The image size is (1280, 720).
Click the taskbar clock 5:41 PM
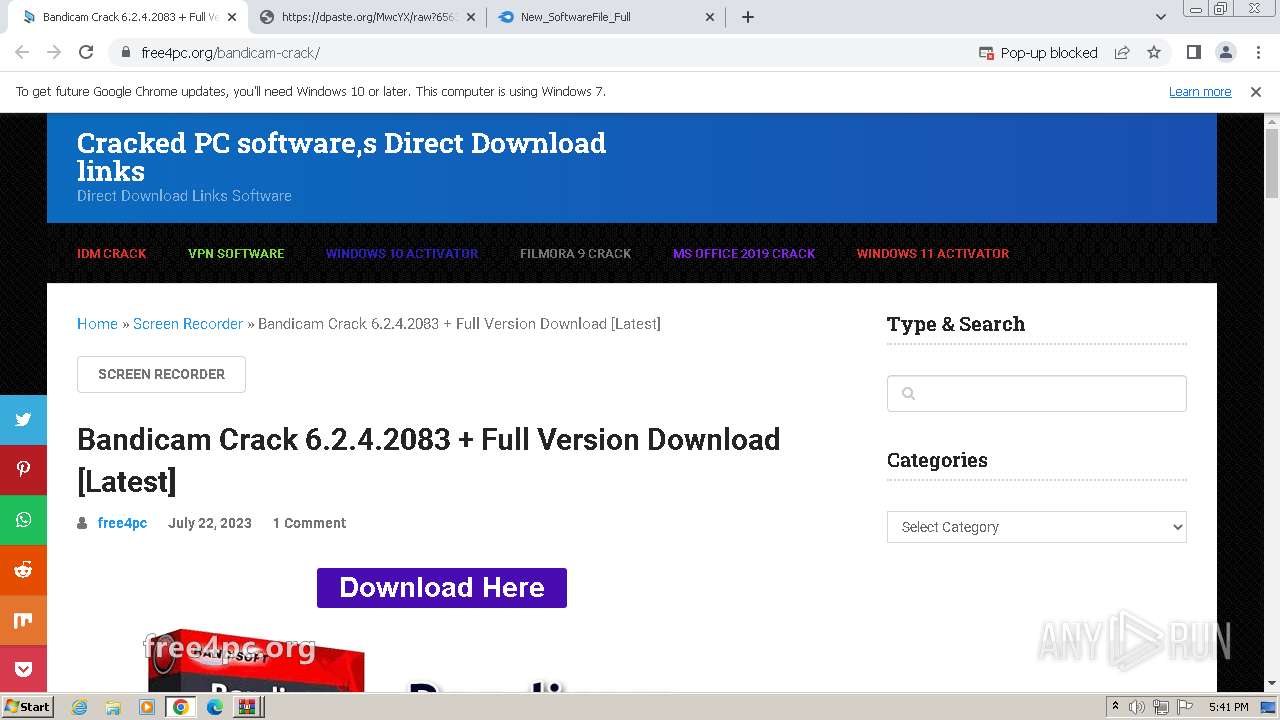click(1228, 707)
